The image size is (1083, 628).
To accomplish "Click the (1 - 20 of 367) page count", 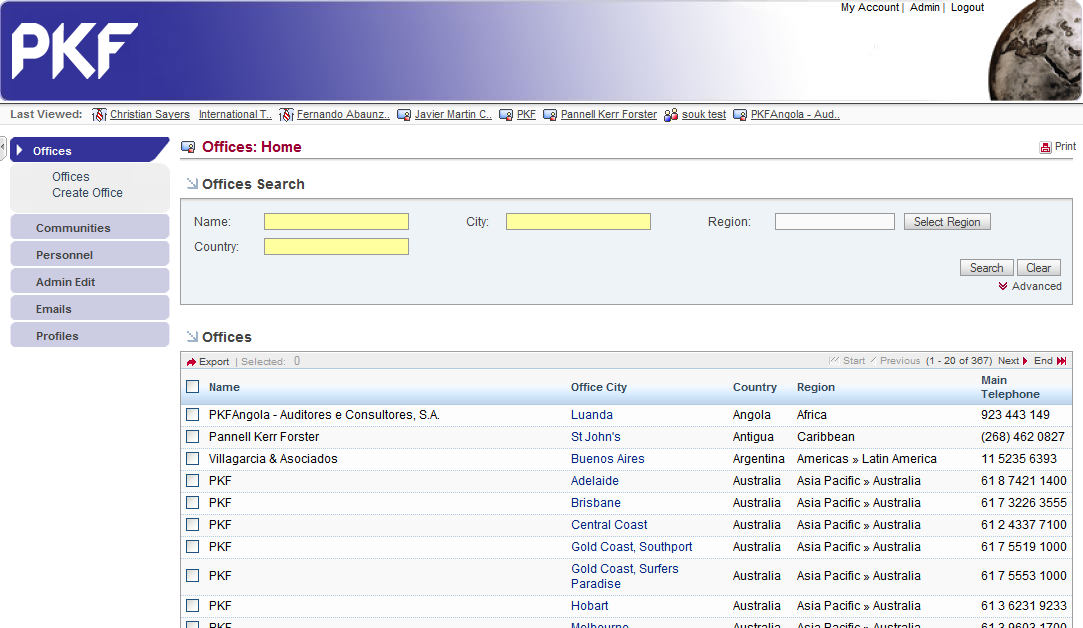I will pos(959,361).
